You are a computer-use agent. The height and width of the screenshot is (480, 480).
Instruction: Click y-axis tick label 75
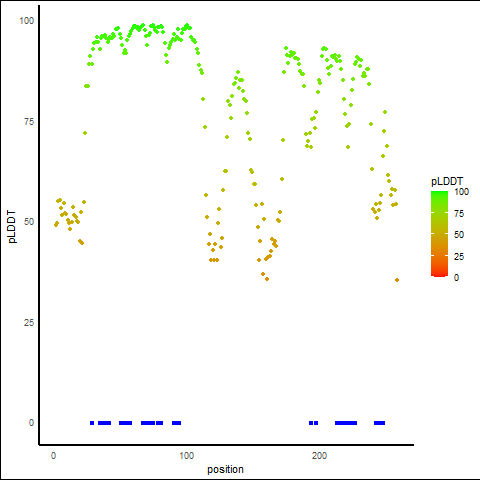pos(29,122)
